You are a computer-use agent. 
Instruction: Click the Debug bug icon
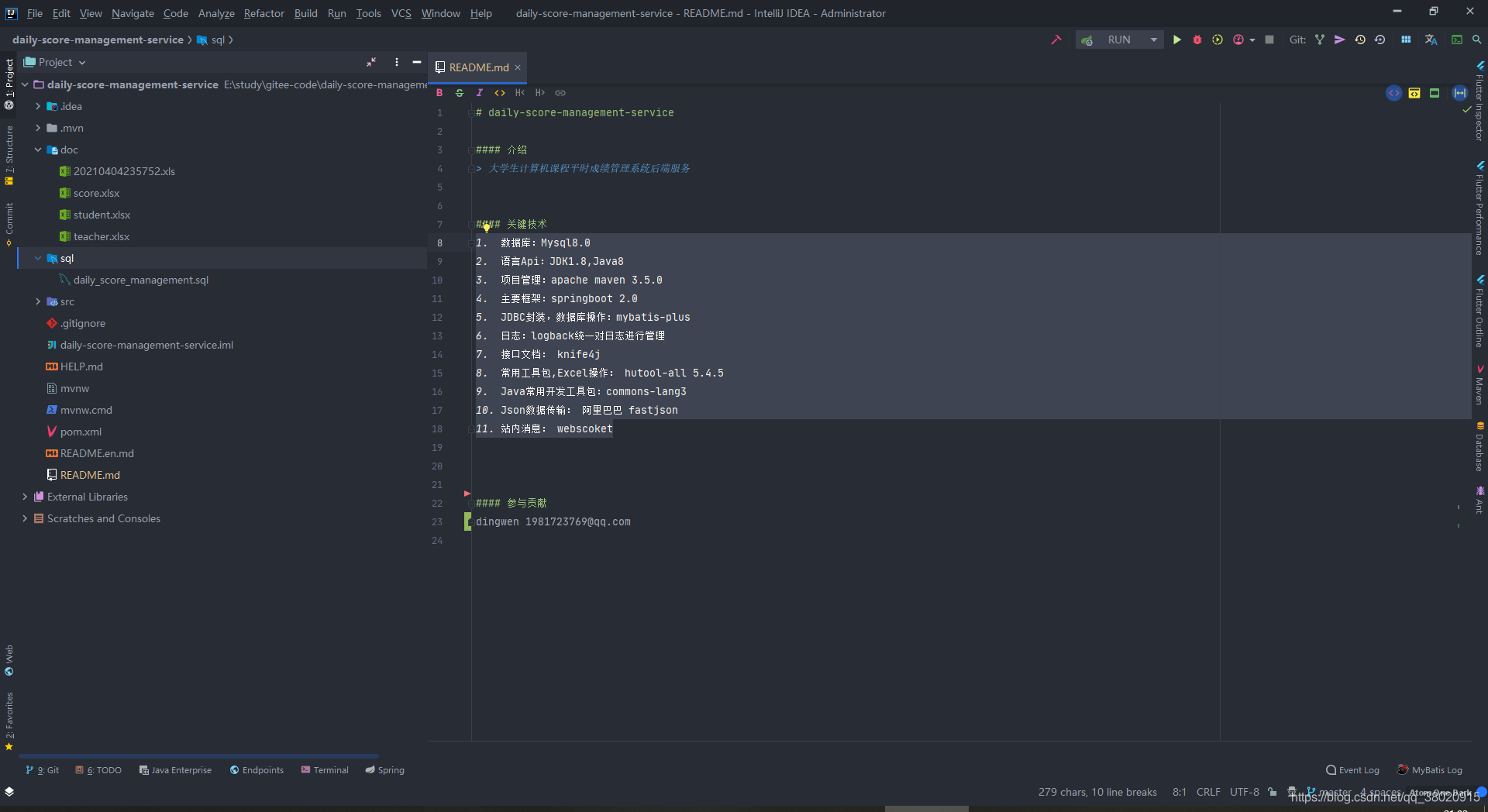[x=1197, y=40]
